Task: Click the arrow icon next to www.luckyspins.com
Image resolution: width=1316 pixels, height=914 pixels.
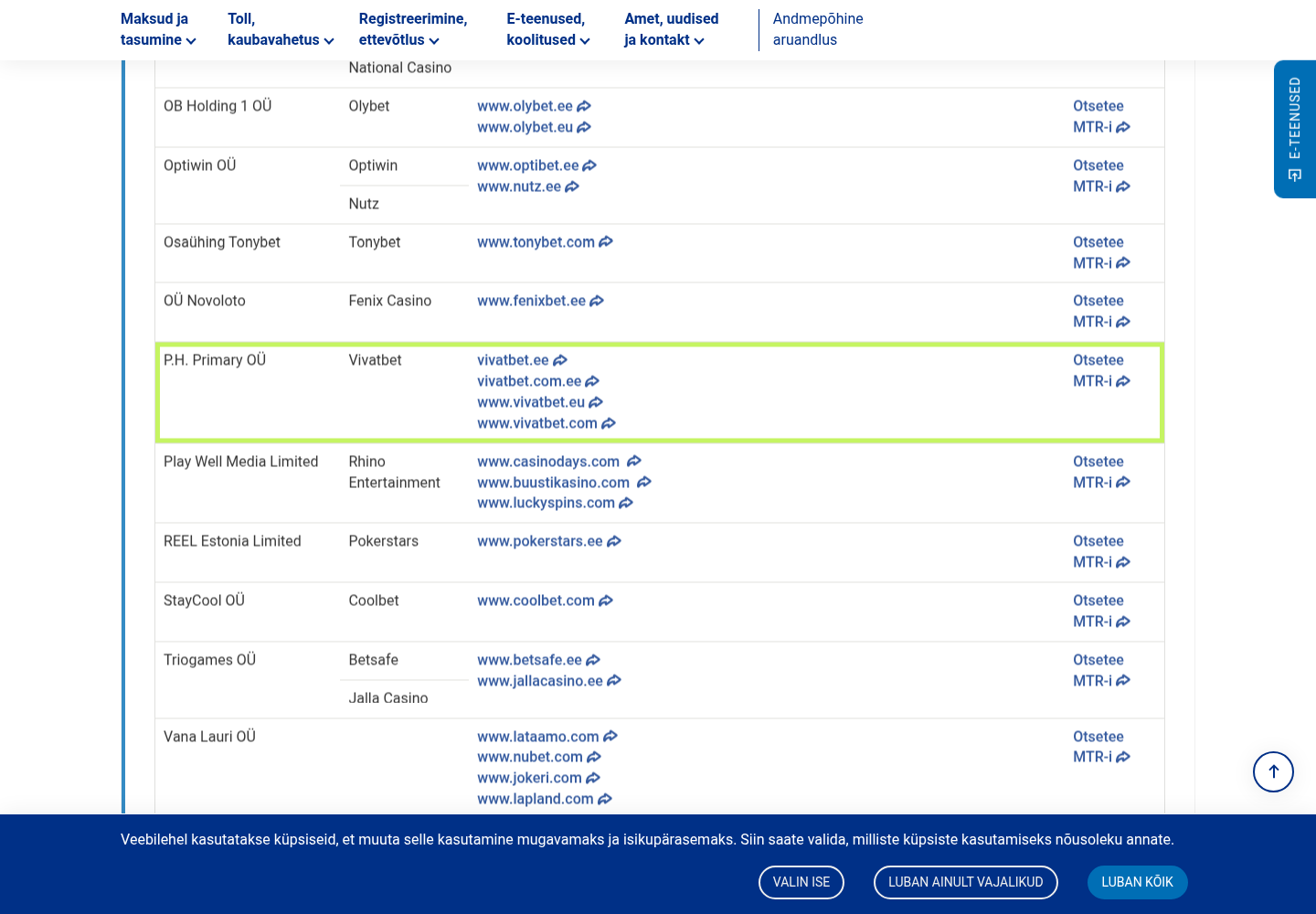Action: [626, 503]
